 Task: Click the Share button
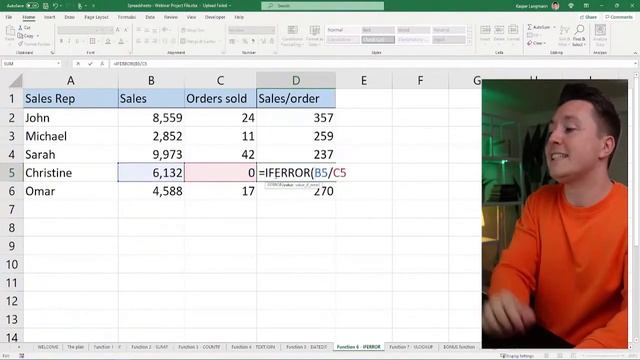pos(589,17)
